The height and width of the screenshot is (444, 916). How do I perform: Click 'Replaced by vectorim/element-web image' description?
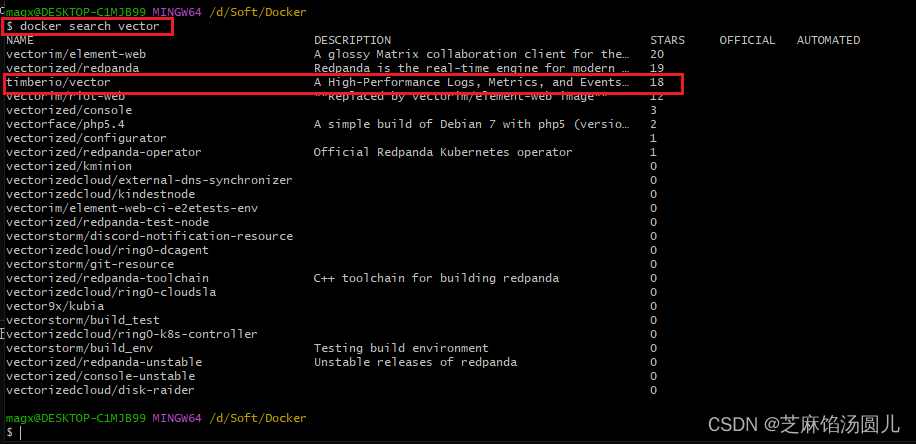click(x=462, y=96)
